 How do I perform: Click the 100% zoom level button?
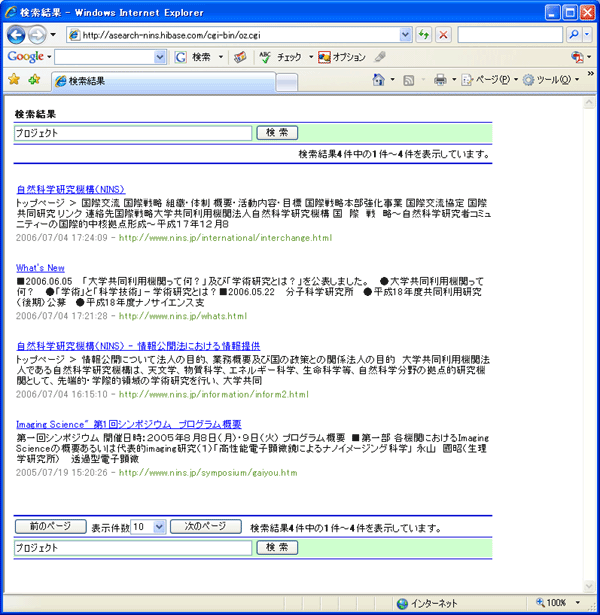coord(551,603)
